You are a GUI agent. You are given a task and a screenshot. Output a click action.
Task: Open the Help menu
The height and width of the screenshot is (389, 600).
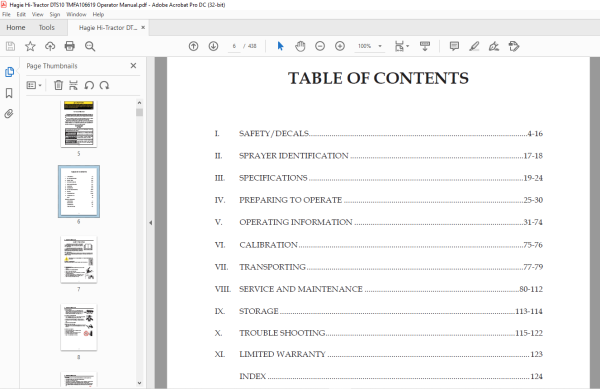98,15
